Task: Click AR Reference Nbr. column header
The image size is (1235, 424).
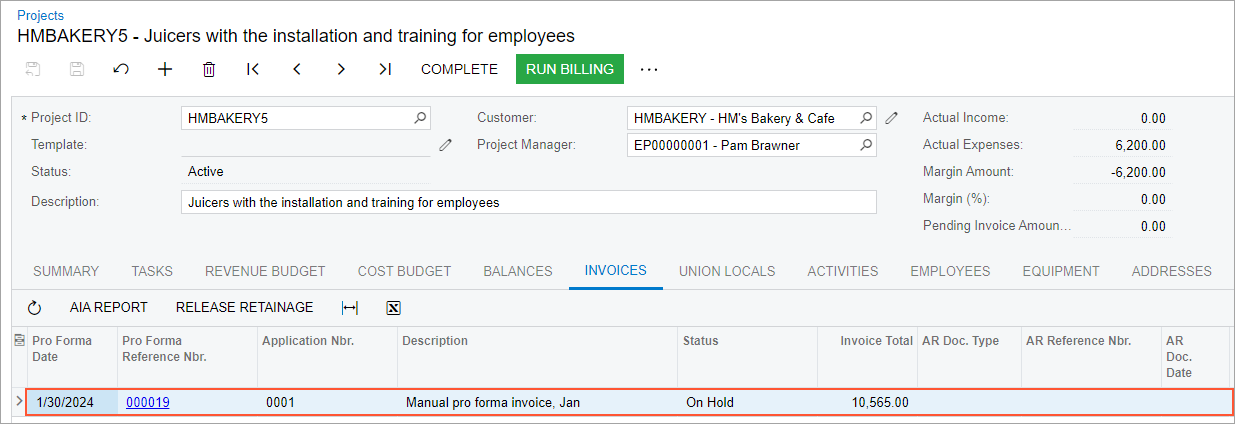Action: [1092, 355]
